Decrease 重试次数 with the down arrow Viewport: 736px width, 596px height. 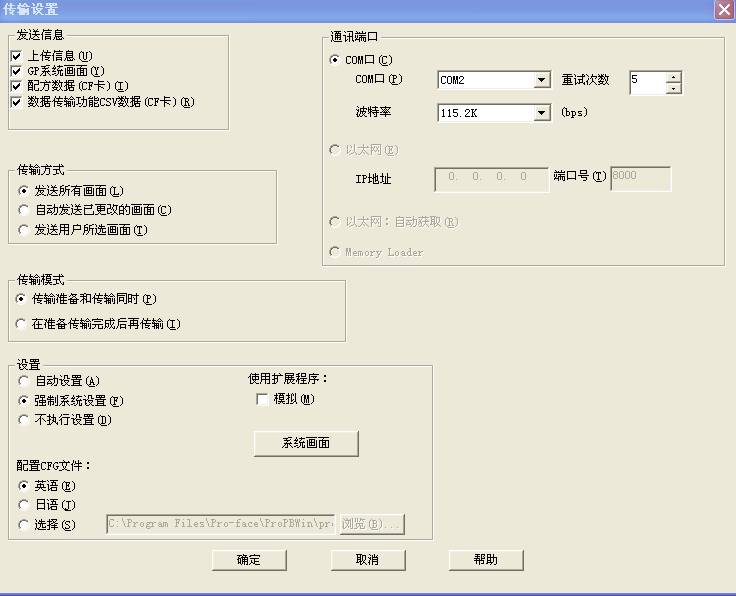tap(673, 88)
